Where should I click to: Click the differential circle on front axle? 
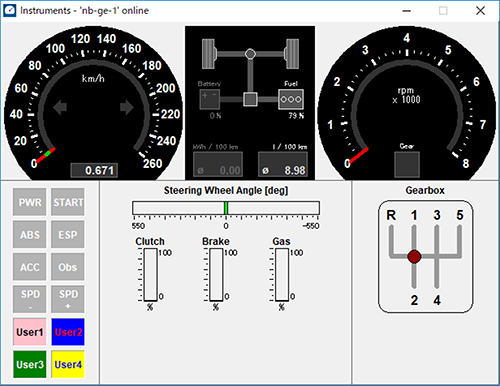click(250, 54)
